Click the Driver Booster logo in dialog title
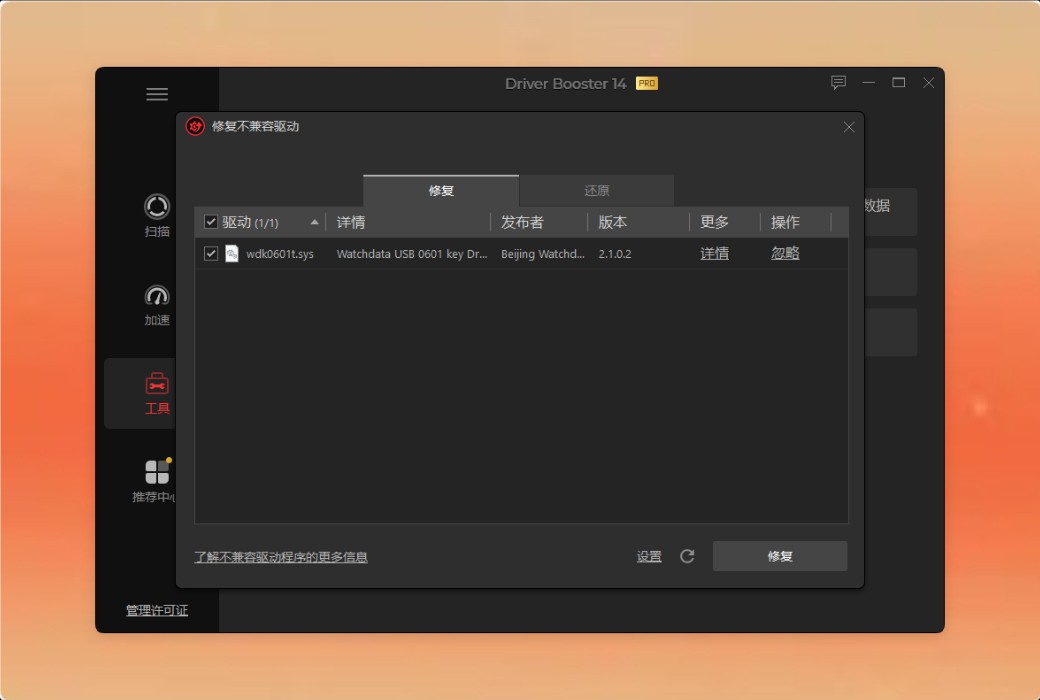The width and height of the screenshot is (1040, 700). pyautogui.click(x=195, y=126)
